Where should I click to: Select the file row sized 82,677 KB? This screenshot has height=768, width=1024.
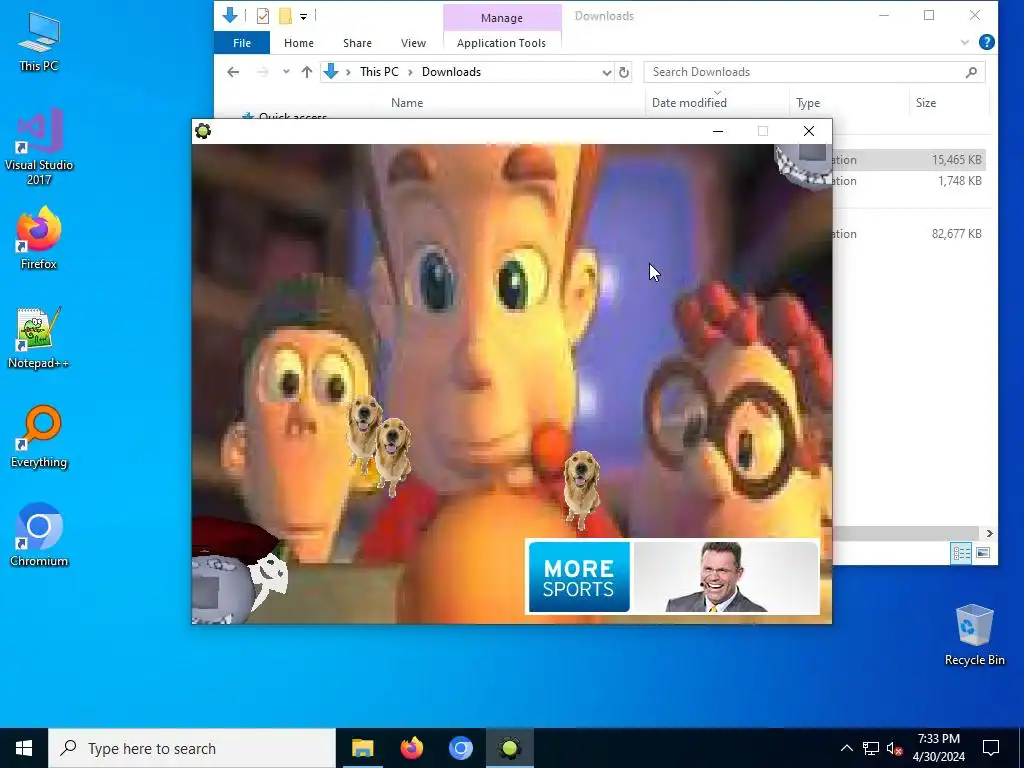coord(908,234)
